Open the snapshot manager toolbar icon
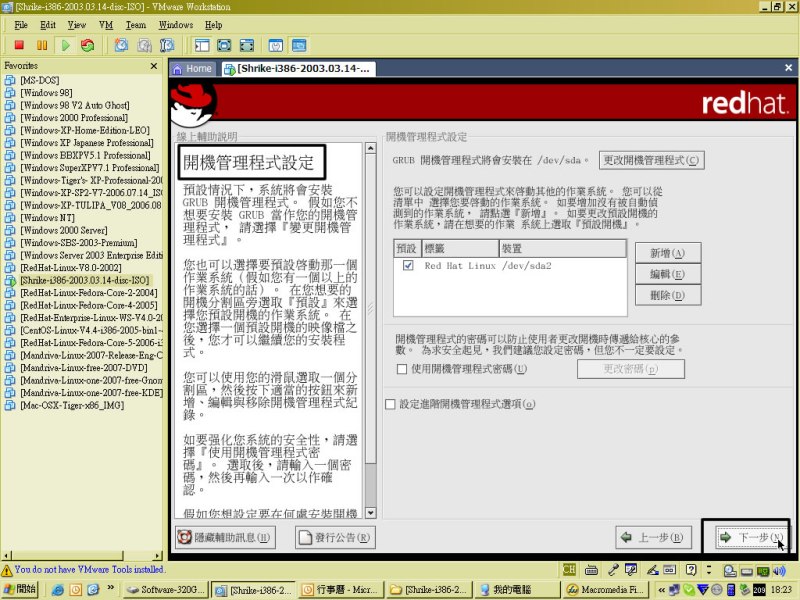The width and height of the screenshot is (800, 600). click(167, 45)
